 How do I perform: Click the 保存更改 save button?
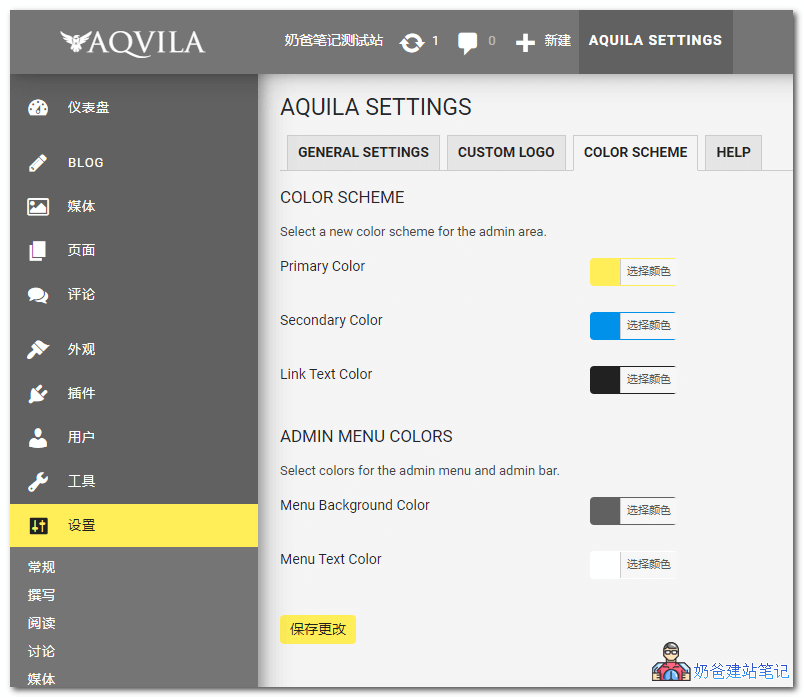(x=317, y=629)
